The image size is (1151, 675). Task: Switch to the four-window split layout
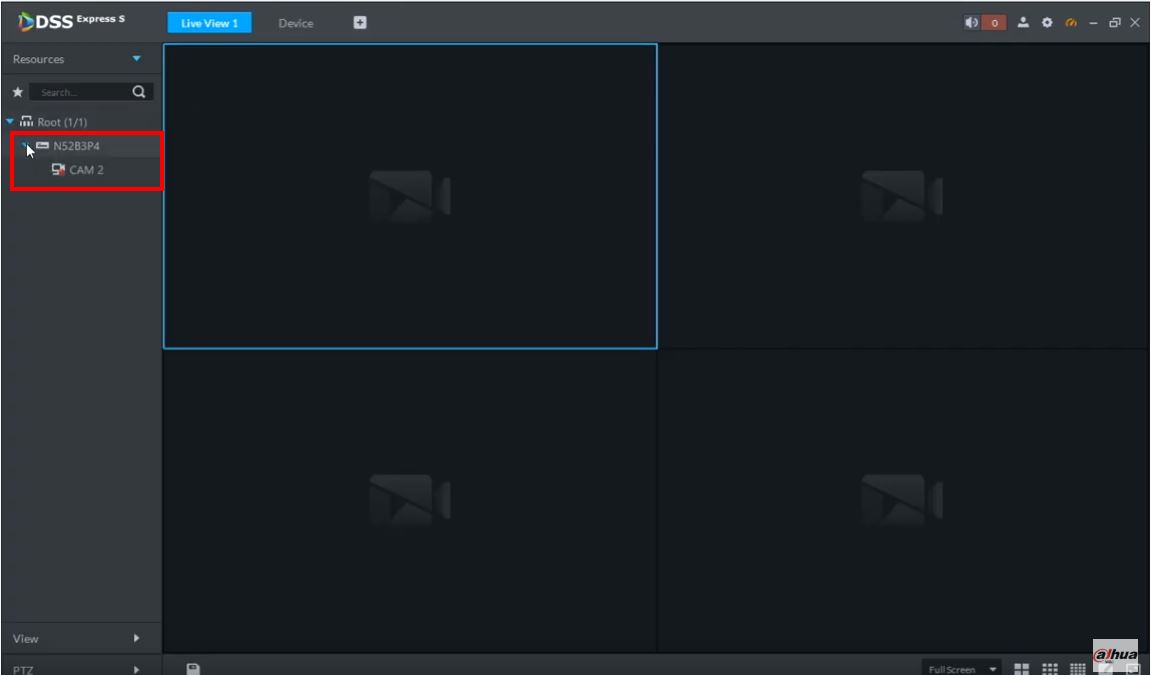1021,669
